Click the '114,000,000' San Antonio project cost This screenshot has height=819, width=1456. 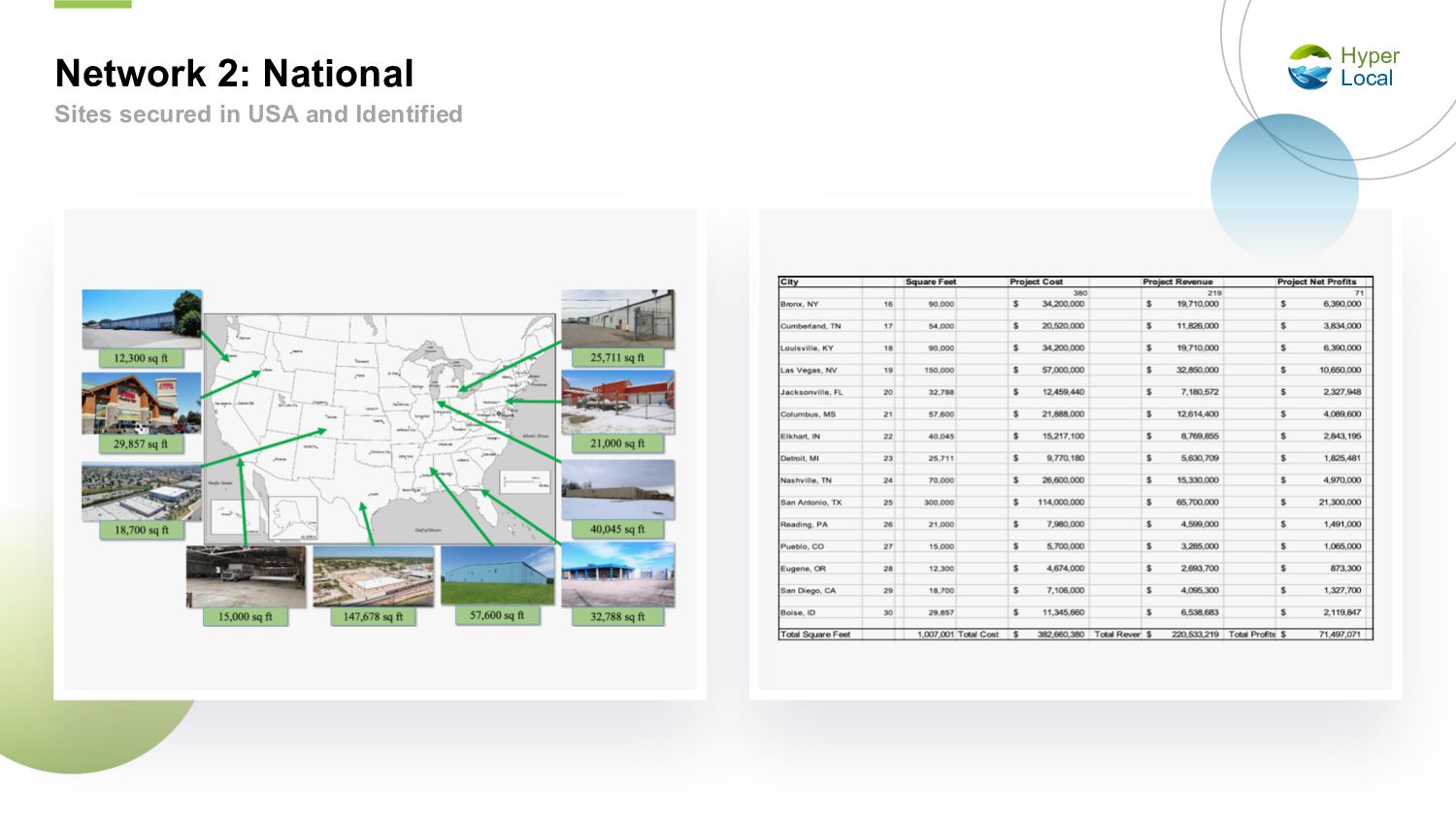coord(1061,503)
